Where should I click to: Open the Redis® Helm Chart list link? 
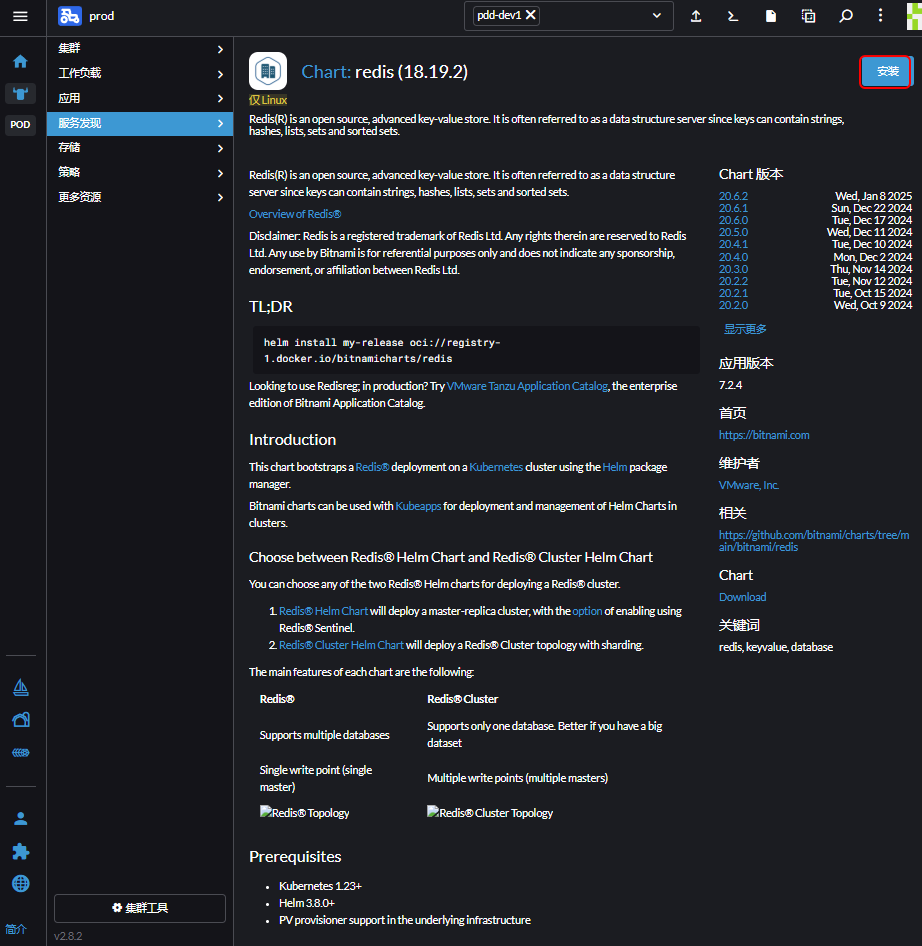point(323,611)
